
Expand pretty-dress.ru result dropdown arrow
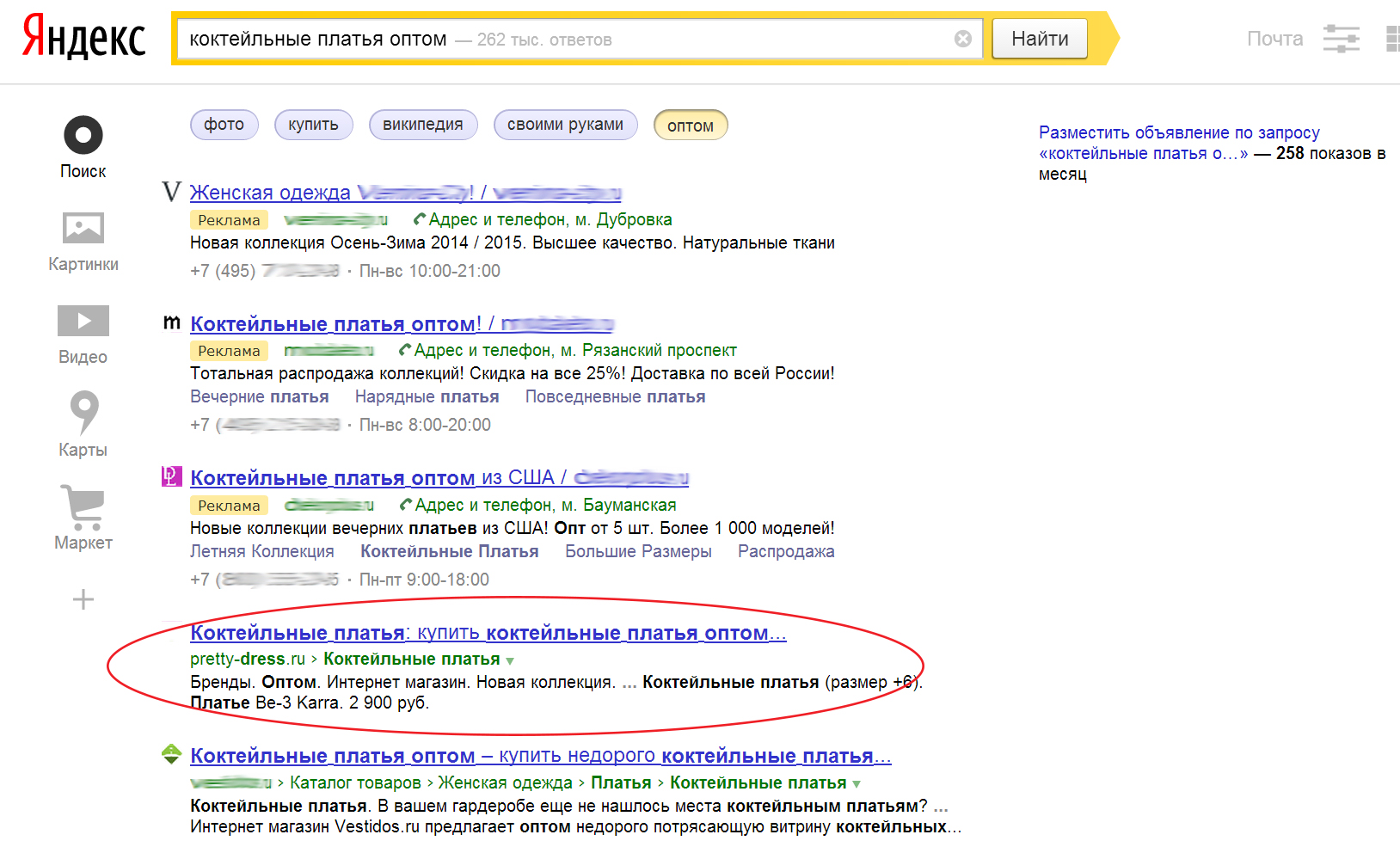click(x=510, y=661)
